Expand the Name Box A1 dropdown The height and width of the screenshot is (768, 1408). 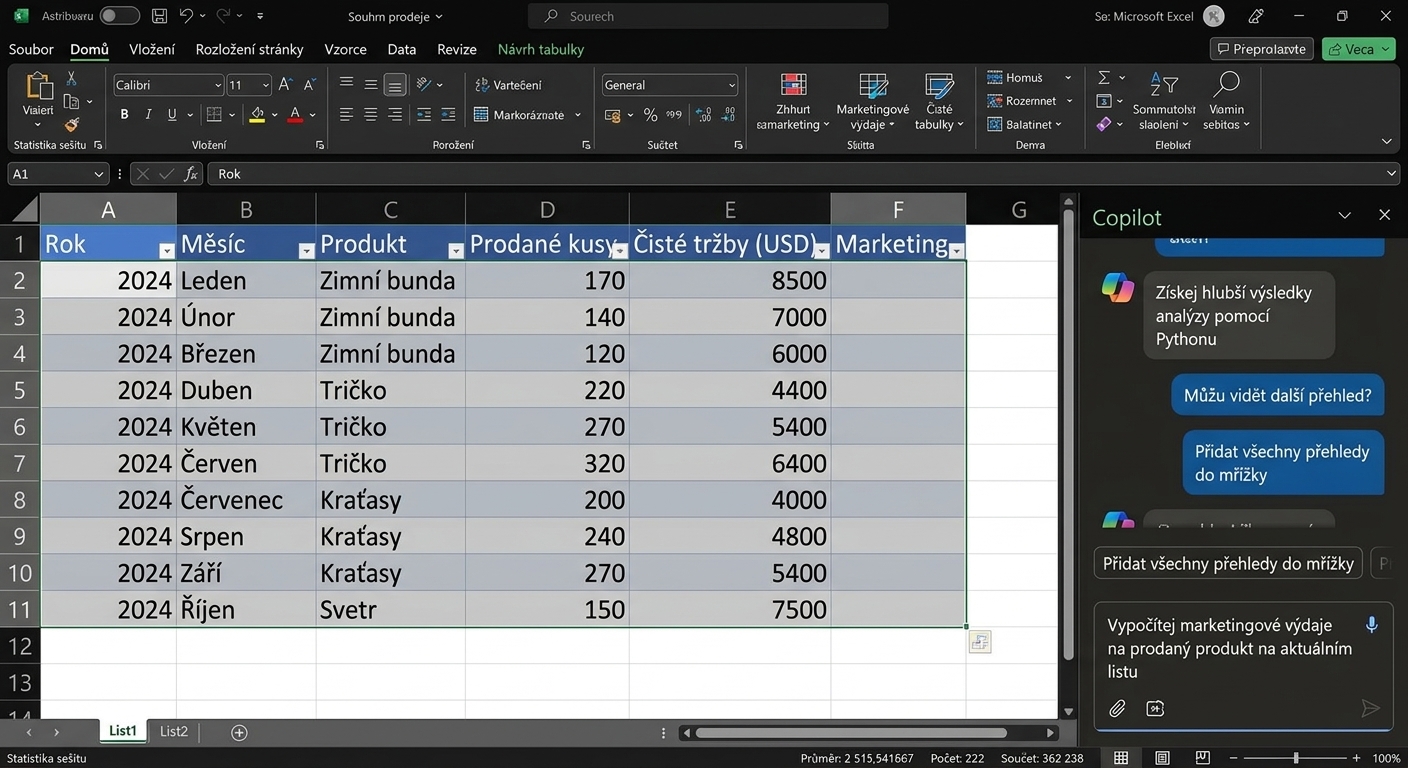(98, 174)
